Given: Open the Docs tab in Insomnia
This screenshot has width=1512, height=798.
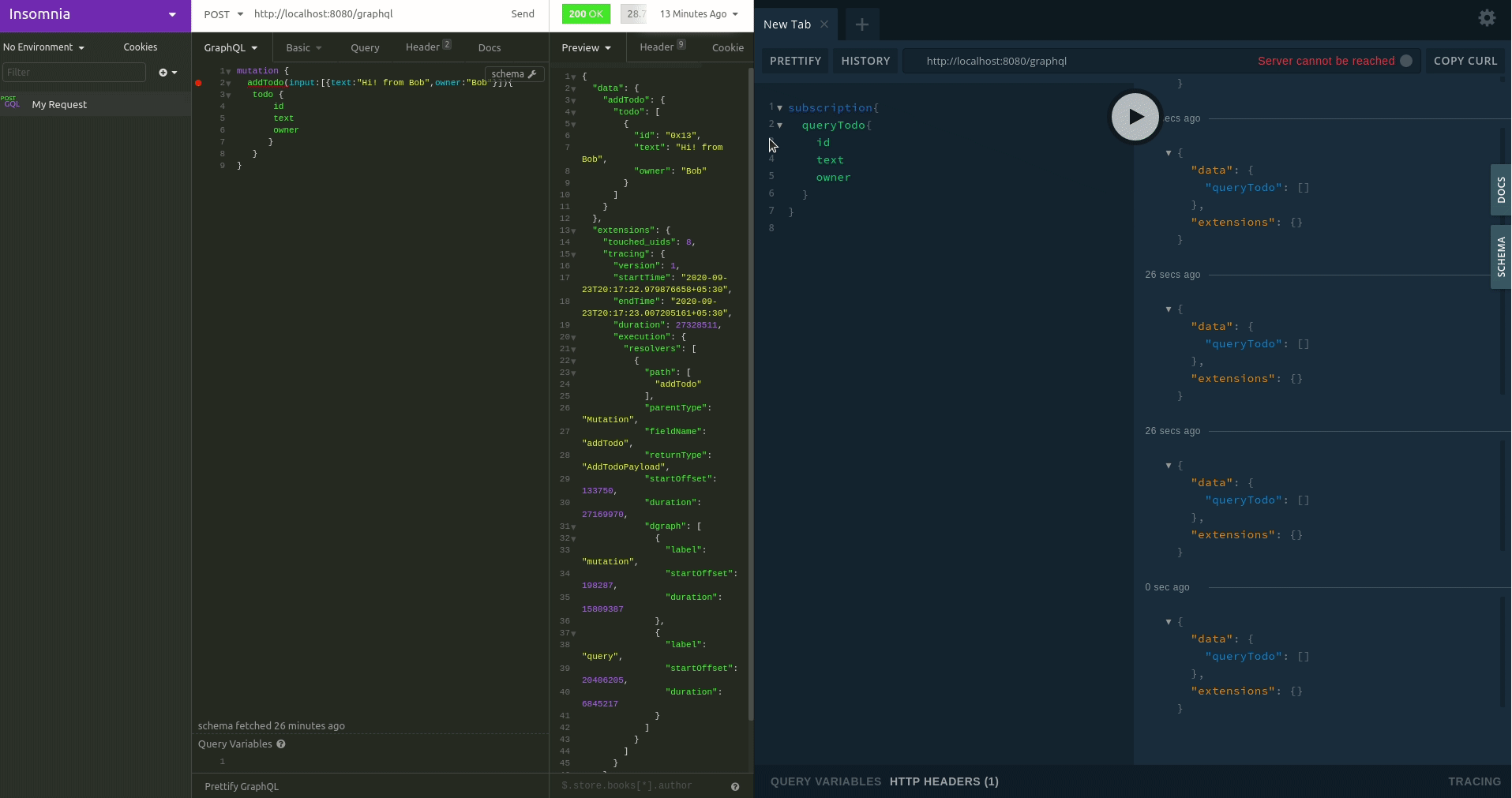Looking at the screenshot, I should coord(490,47).
